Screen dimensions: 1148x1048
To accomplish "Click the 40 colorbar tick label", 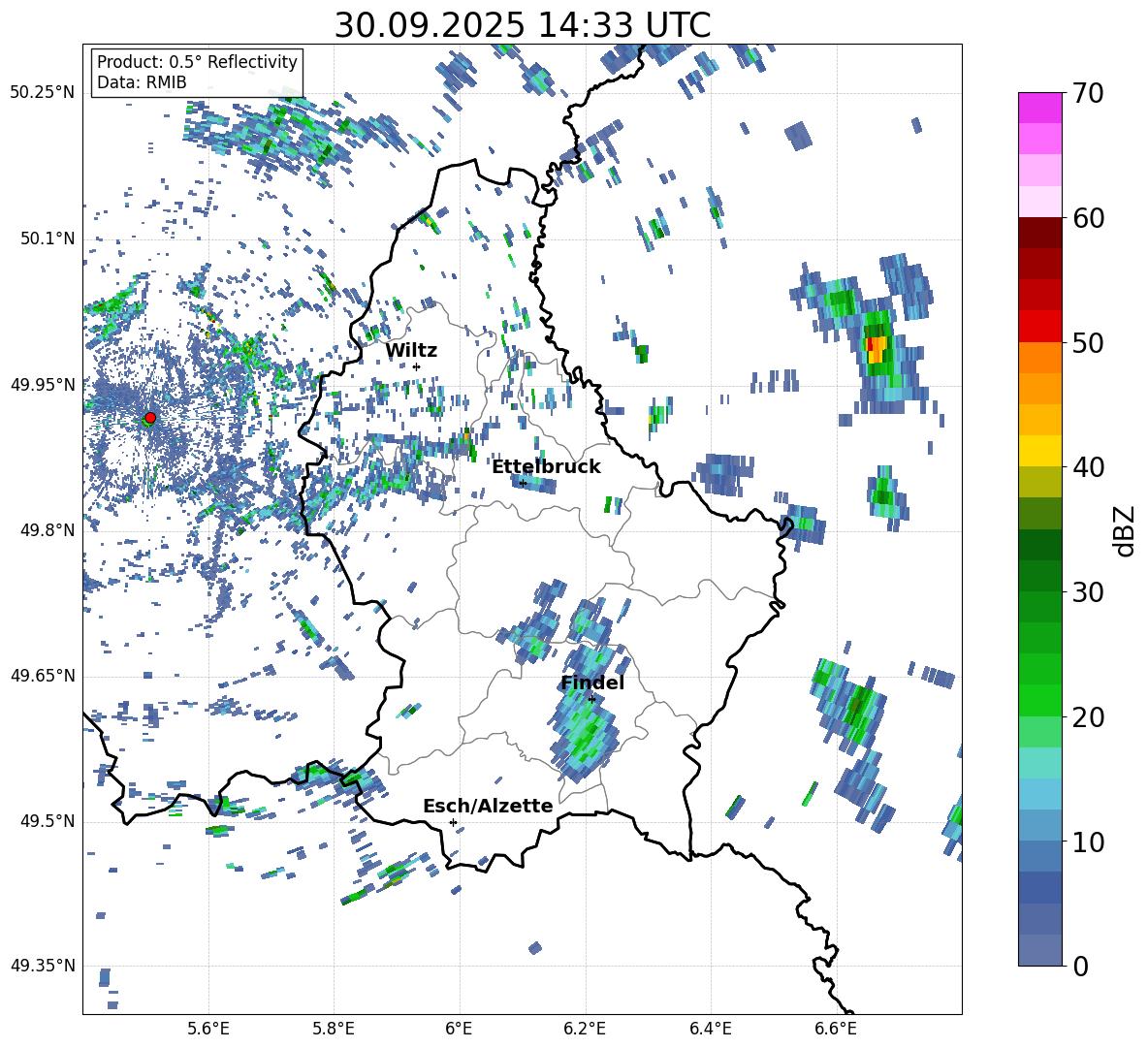I will coord(1088,467).
